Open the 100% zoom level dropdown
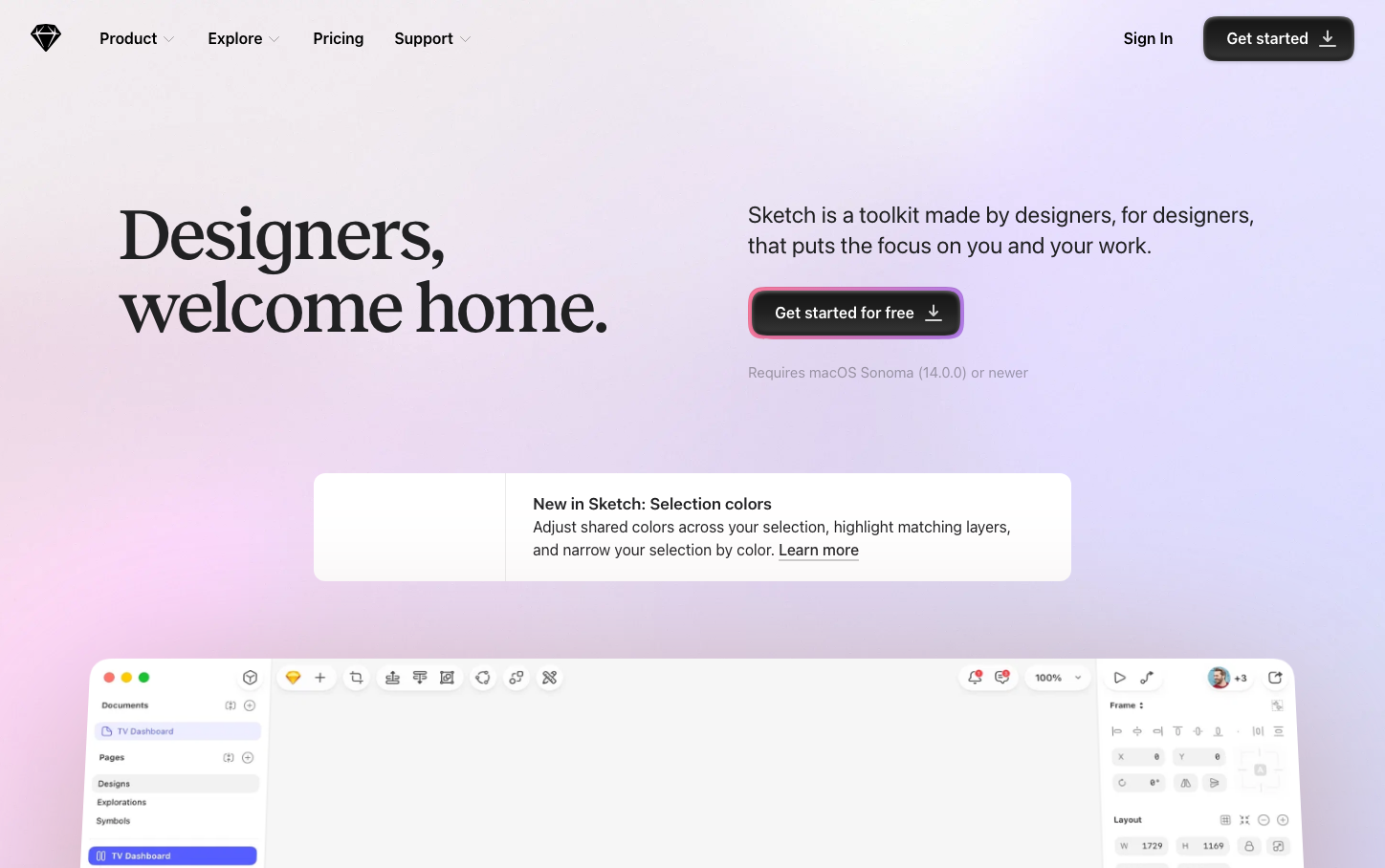This screenshot has height=868, width=1385. [1058, 678]
